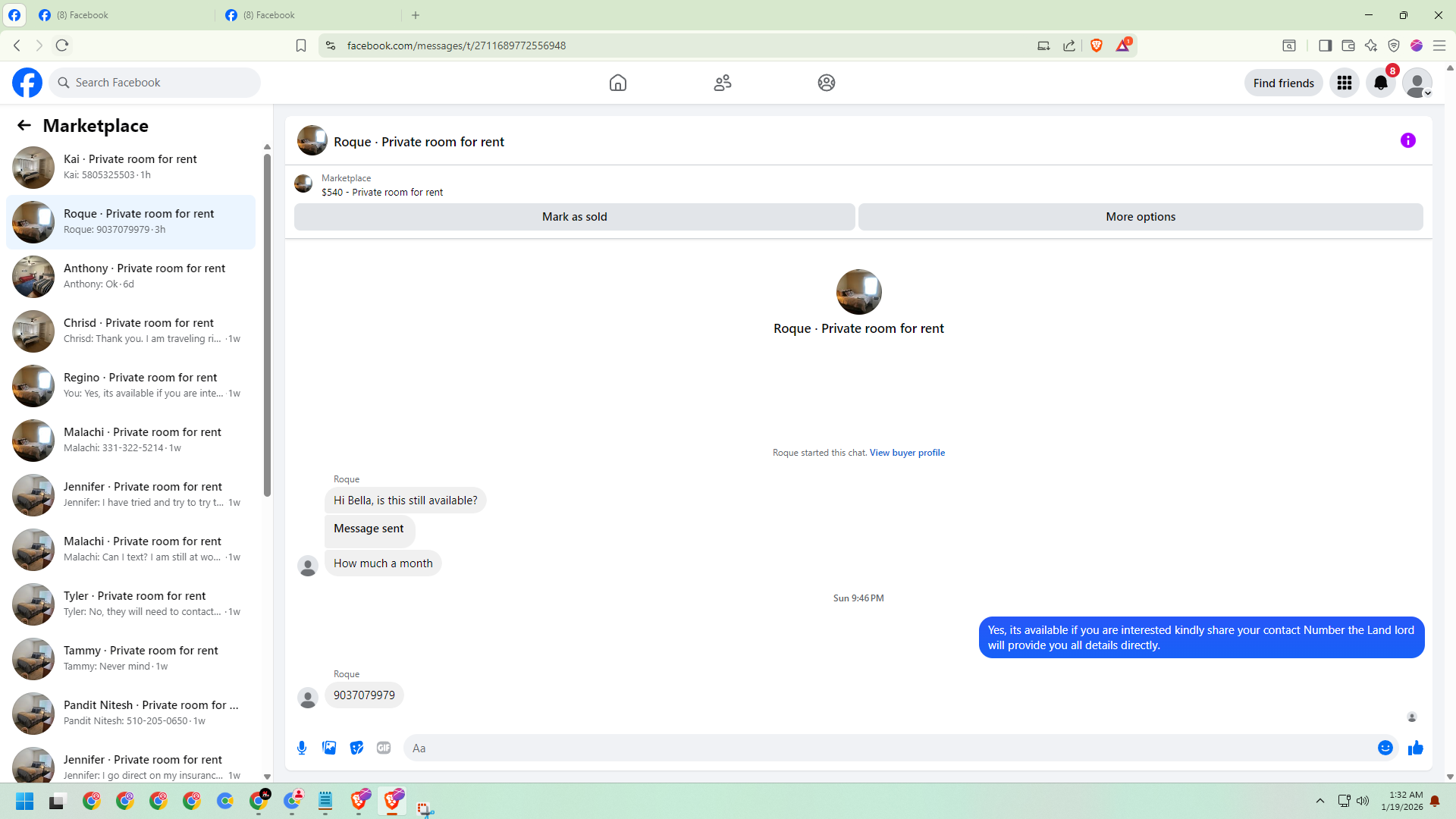Open the emoji picker in message box
This screenshot has width=1456, height=819.
coord(1385,748)
